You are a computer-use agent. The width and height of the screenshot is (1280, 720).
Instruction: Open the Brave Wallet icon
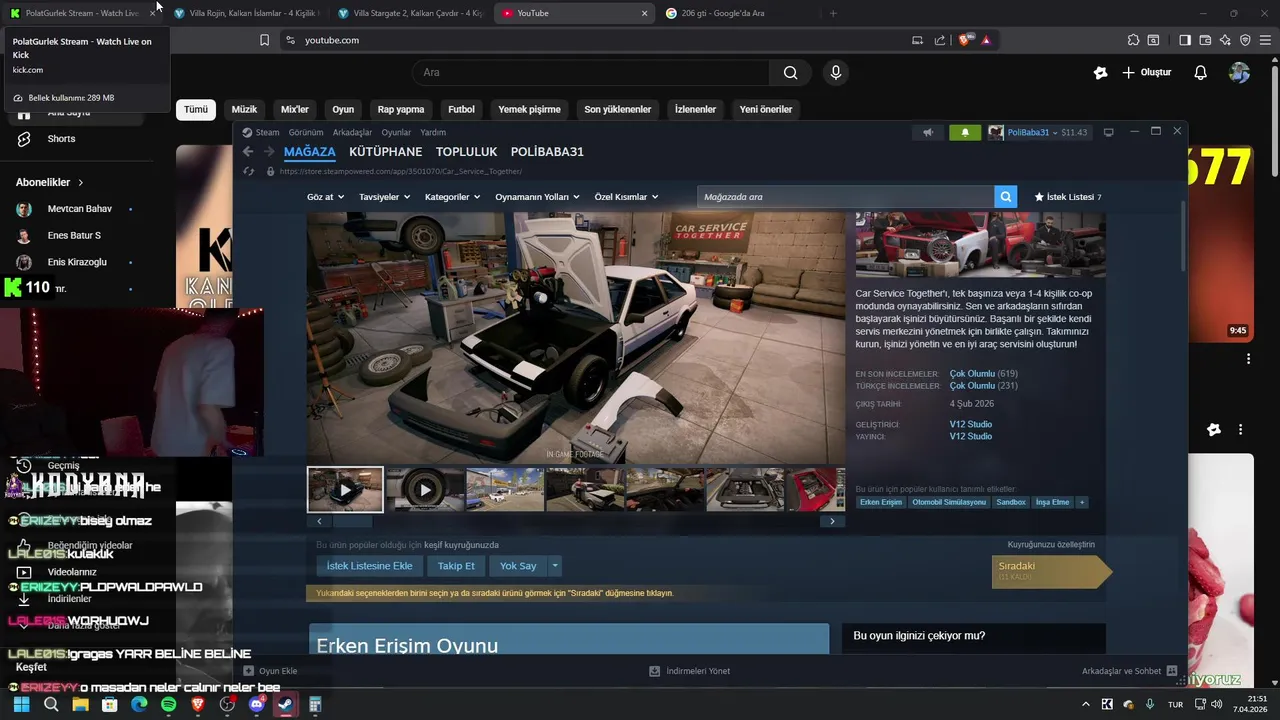click(x=1206, y=40)
